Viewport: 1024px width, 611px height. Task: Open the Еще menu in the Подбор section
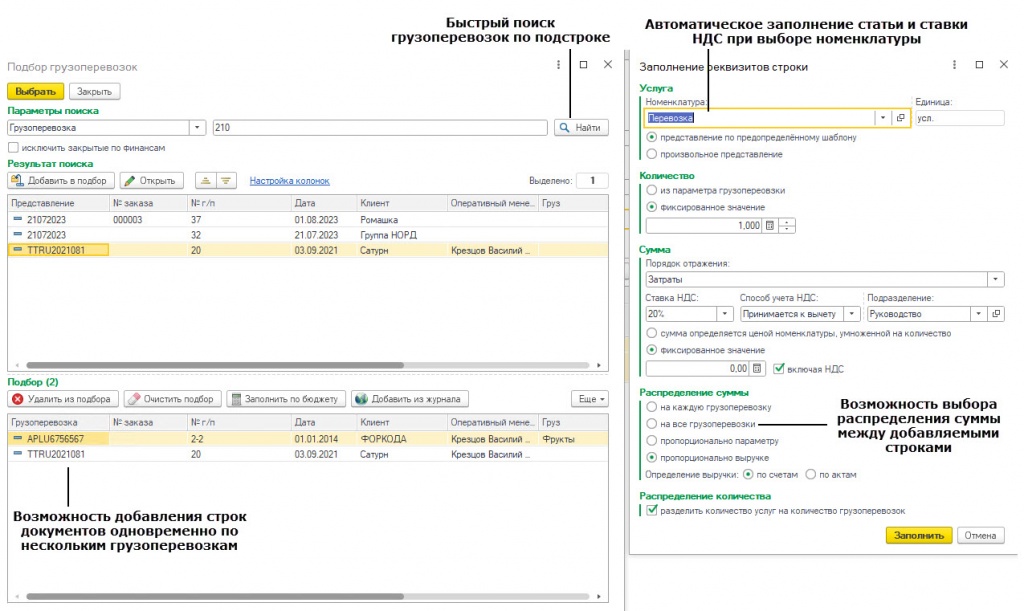pyautogui.click(x=590, y=399)
